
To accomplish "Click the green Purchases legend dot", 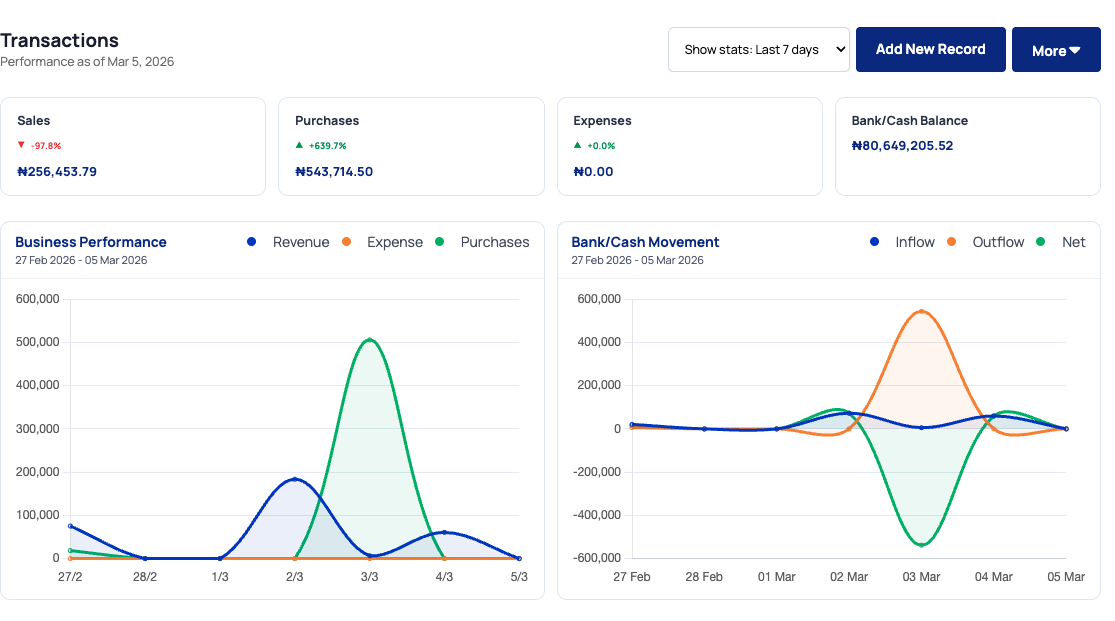I will tap(438, 242).
